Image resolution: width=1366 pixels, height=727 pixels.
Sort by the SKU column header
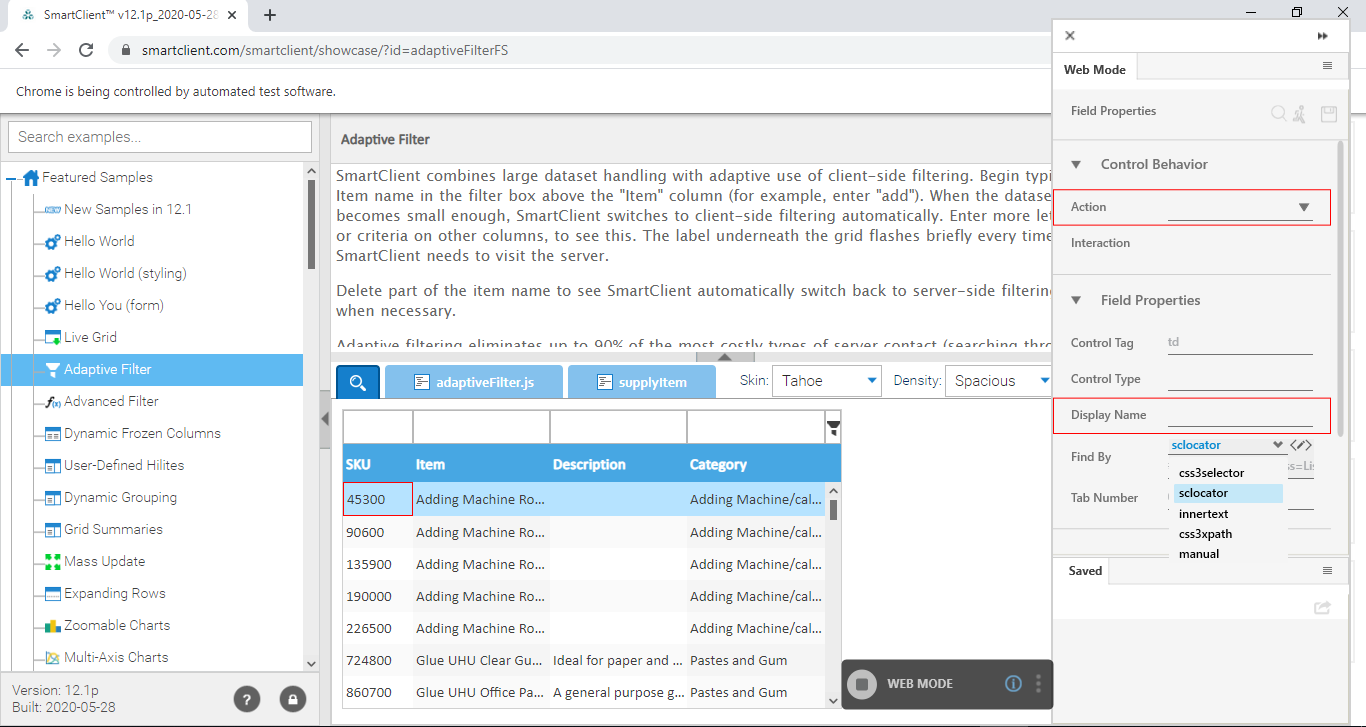(378, 464)
